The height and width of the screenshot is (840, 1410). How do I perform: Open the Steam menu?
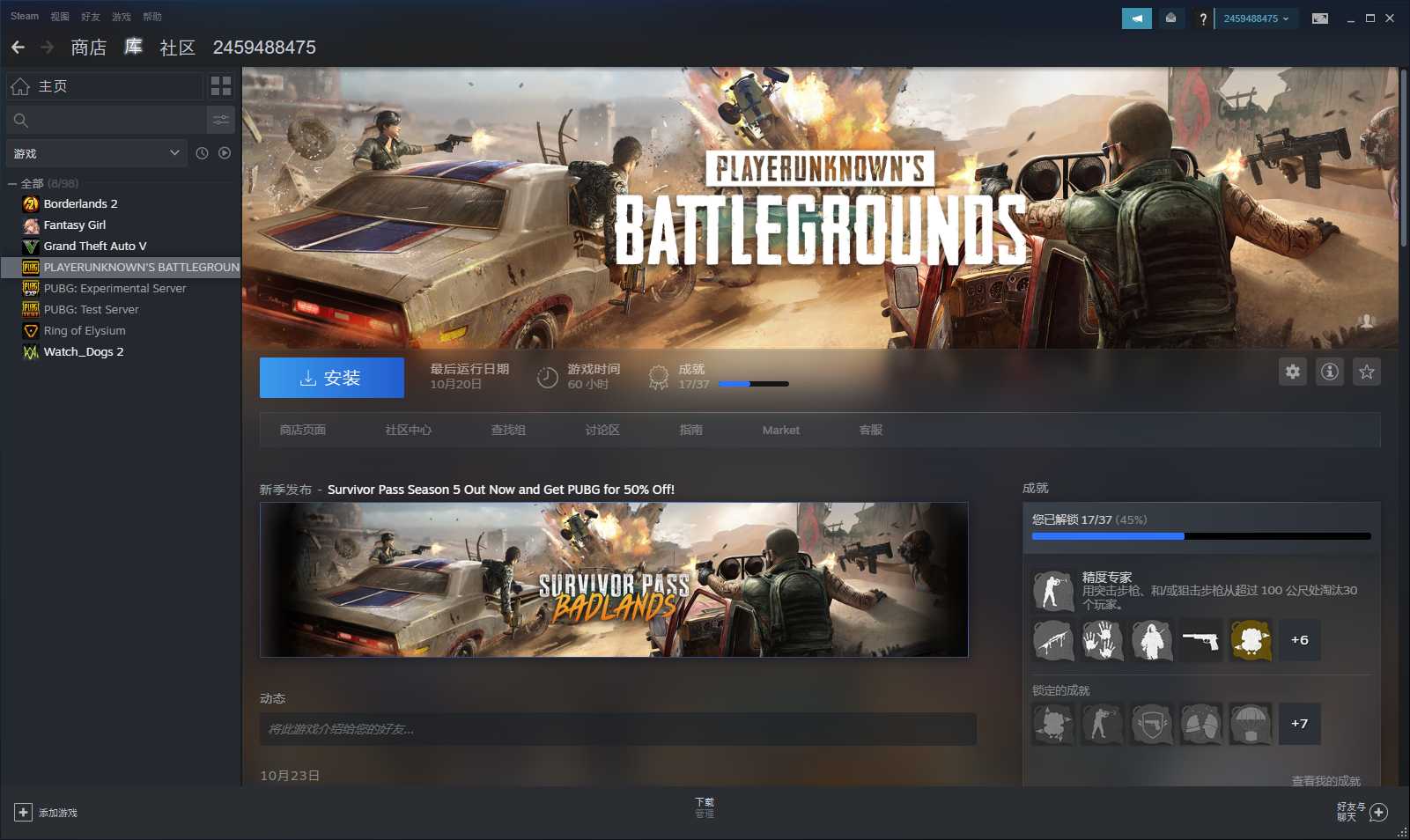click(25, 16)
